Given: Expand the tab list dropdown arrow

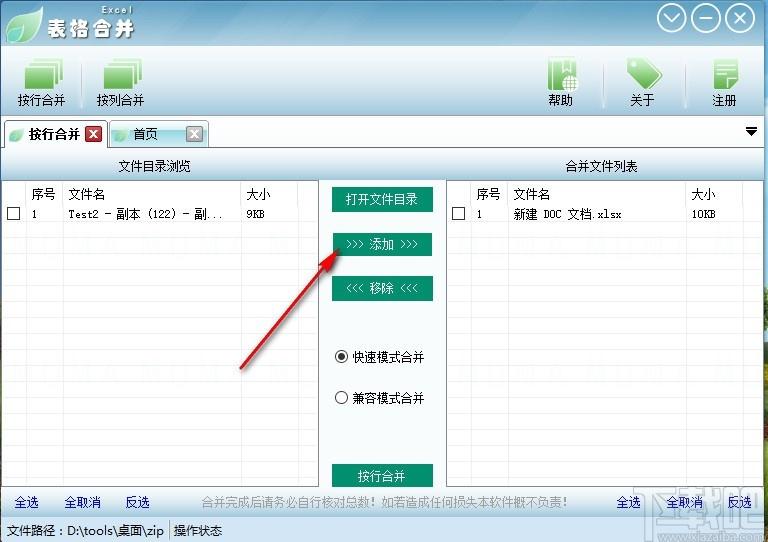Looking at the screenshot, I should (x=751, y=131).
